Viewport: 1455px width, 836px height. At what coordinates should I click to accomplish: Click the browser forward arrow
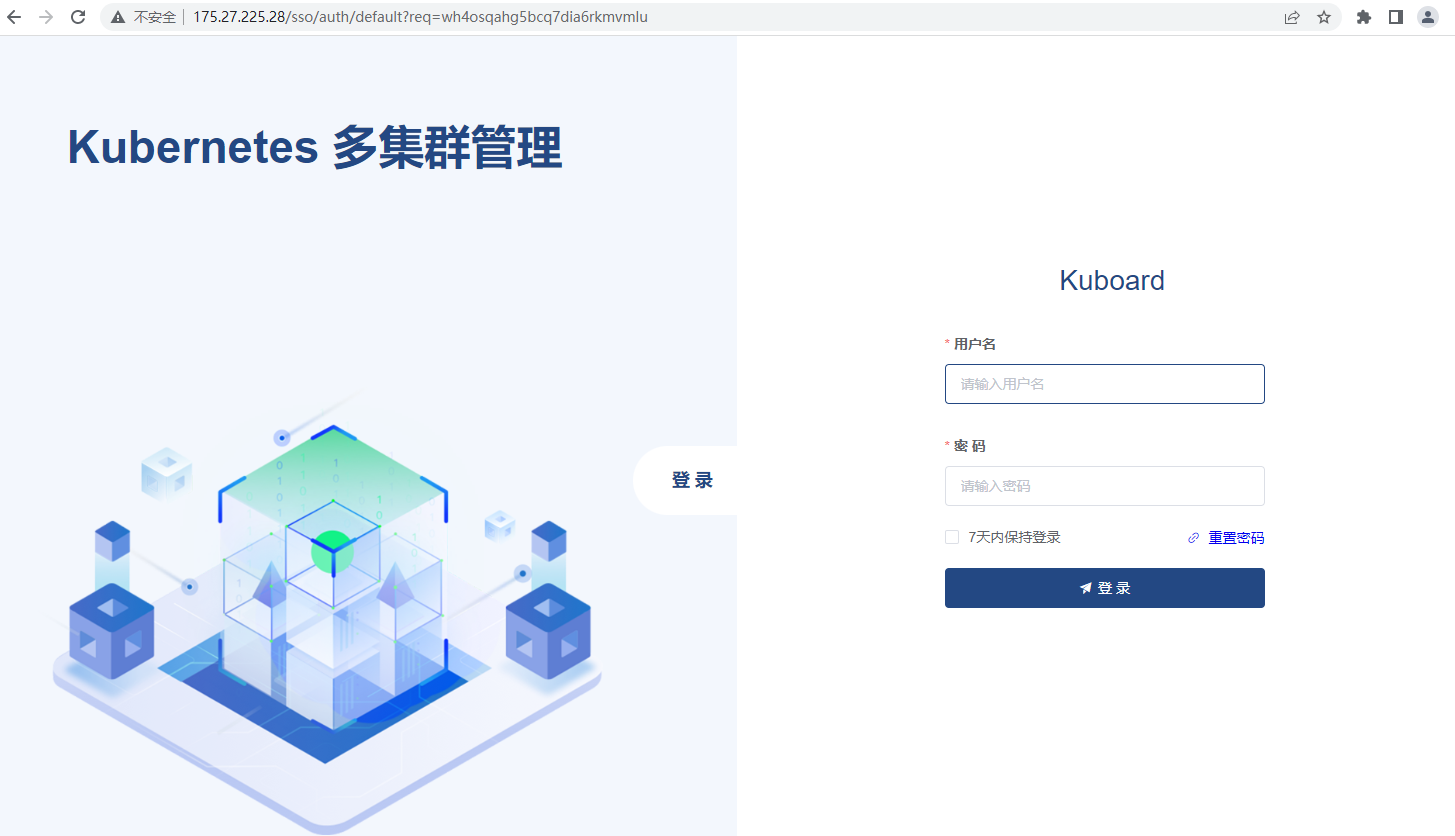46,17
